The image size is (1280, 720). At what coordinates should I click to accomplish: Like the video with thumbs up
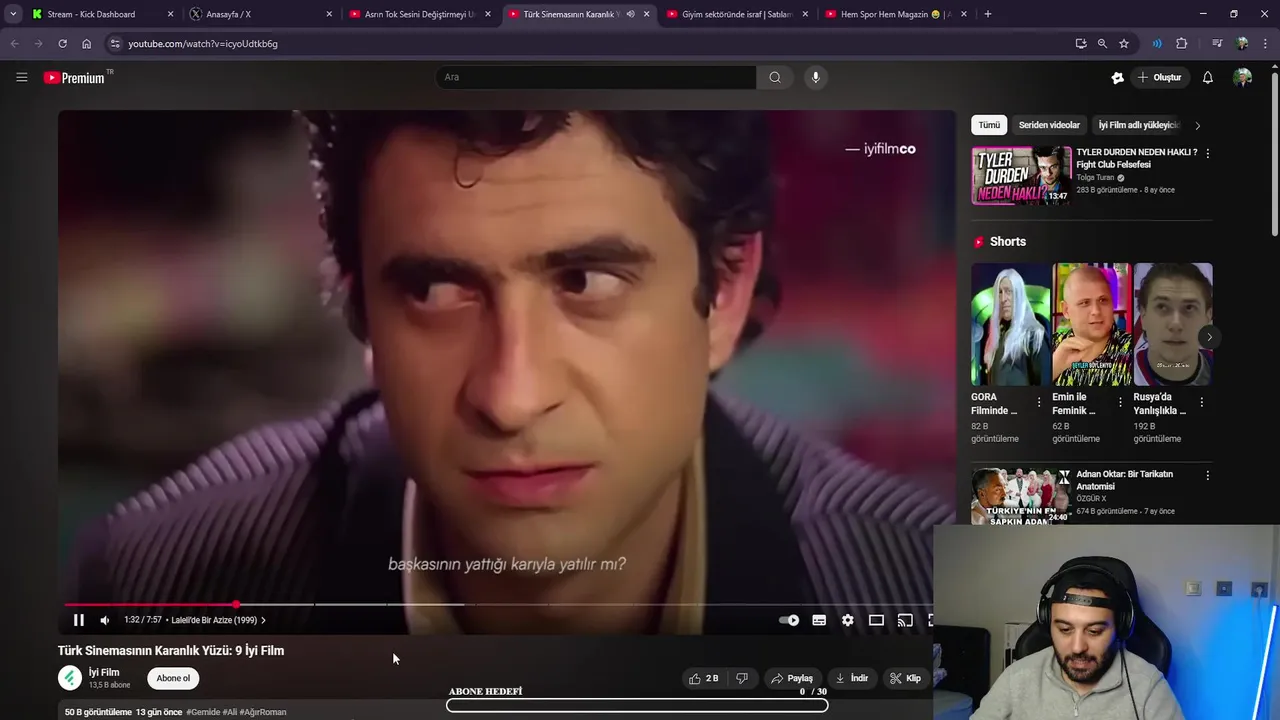[x=703, y=678]
